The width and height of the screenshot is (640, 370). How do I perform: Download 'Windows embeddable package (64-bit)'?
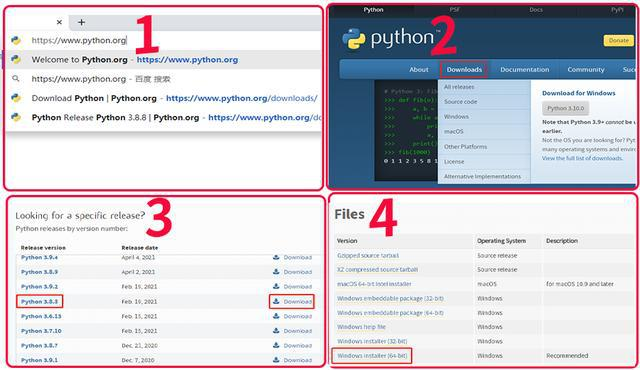tap(390, 313)
